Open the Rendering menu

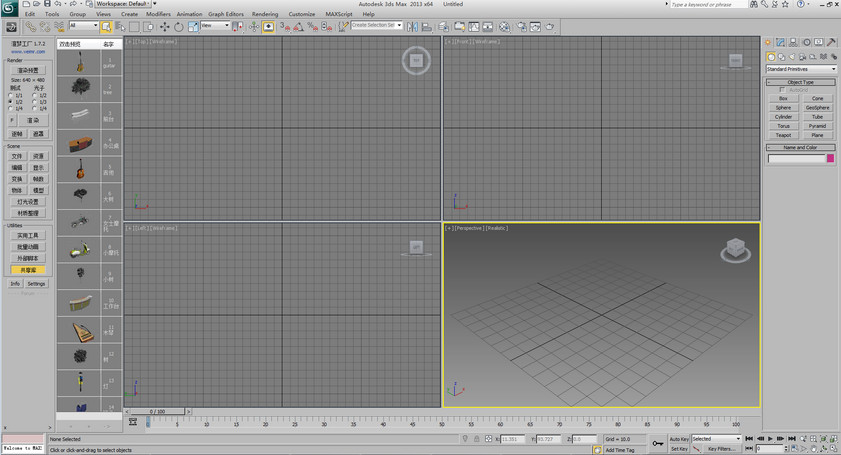(265, 14)
